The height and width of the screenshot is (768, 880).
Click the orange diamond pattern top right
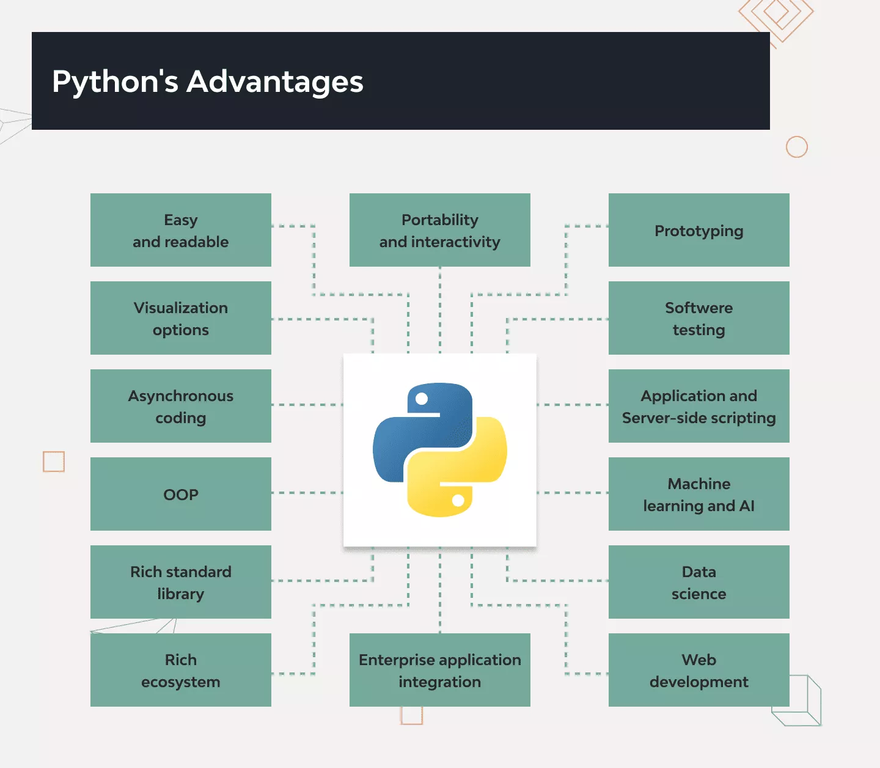(777, 15)
